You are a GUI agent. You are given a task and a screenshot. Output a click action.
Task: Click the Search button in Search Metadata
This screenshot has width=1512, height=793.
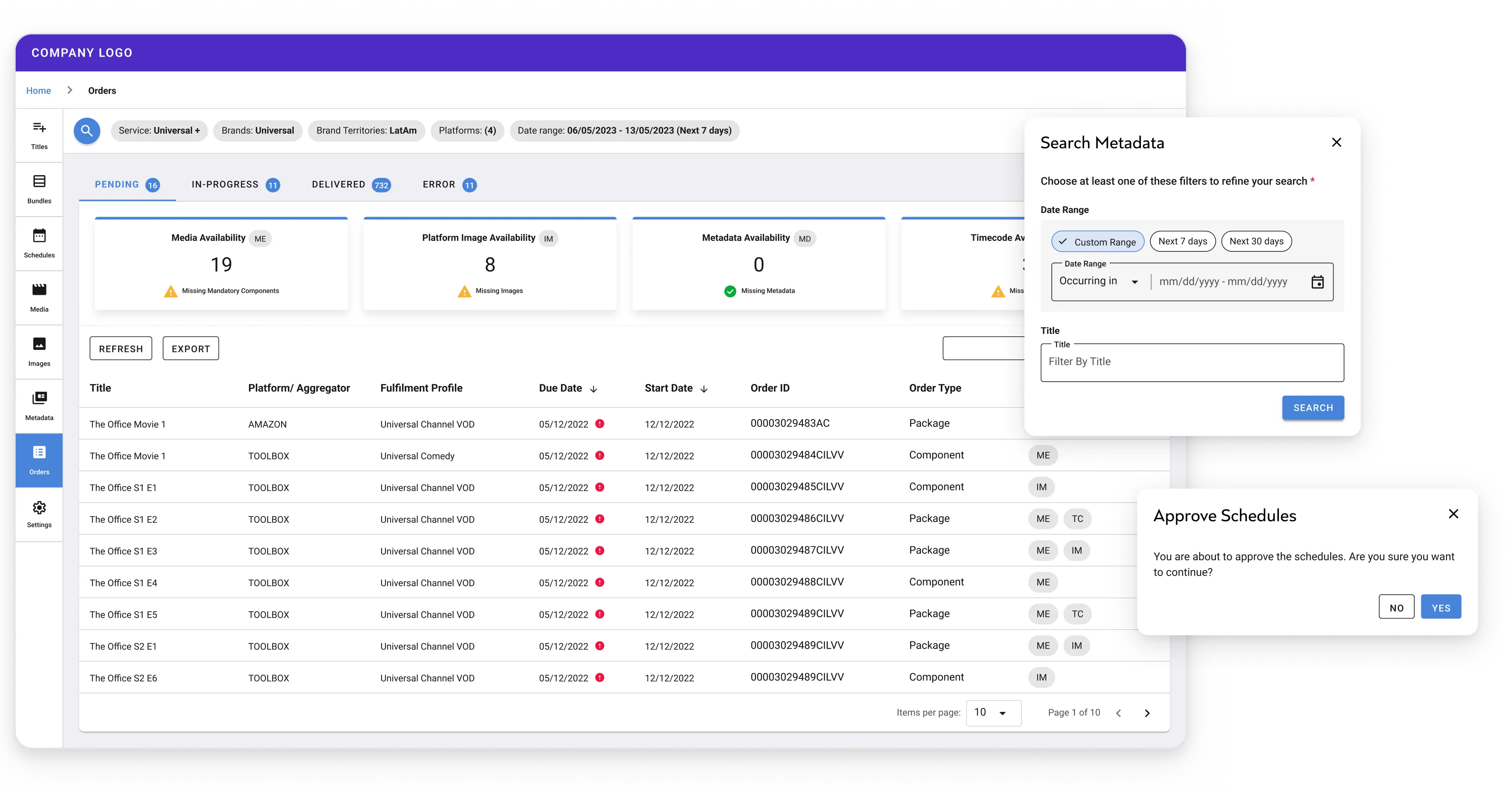click(x=1313, y=407)
